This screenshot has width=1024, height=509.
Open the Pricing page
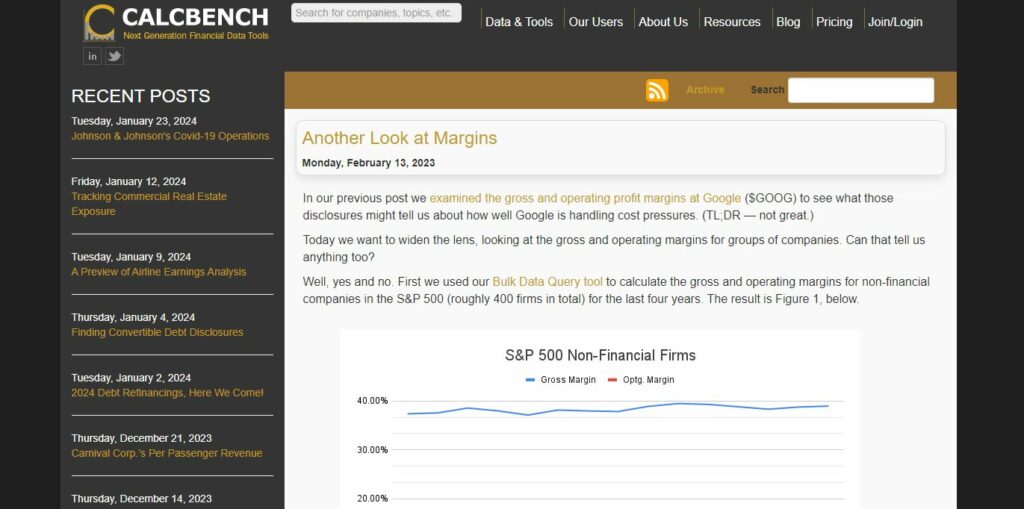click(x=834, y=22)
